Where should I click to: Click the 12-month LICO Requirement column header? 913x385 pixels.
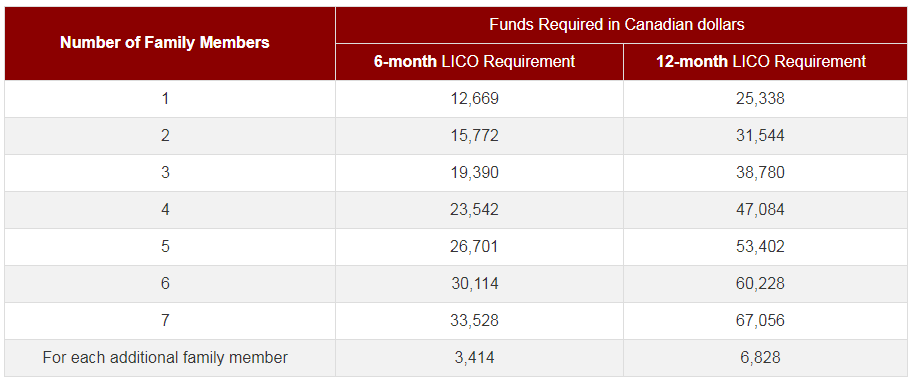[x=760, y=61]
